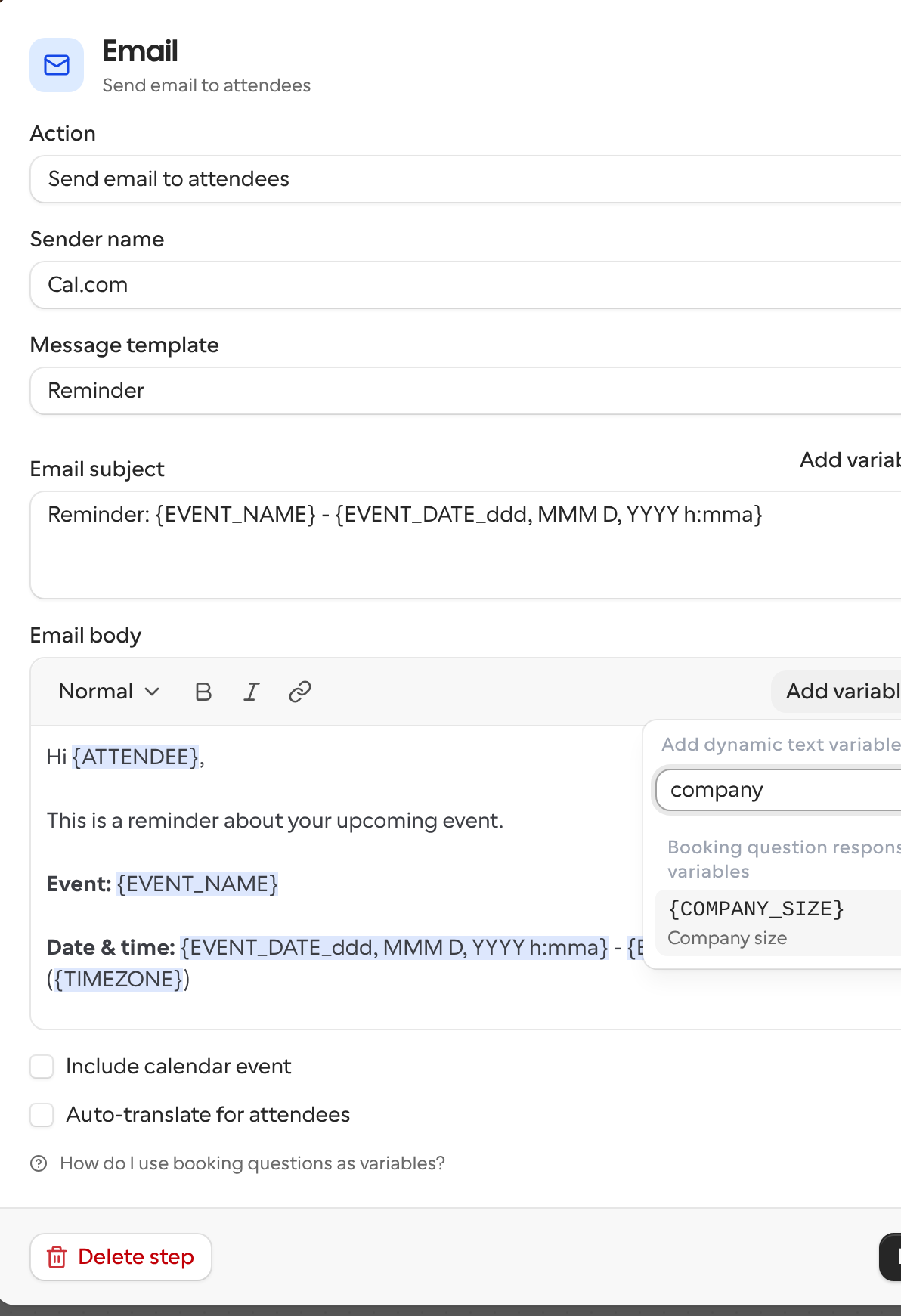Image resolution: width=901 pixels, height=1316 pixels.
Task: Click the body {EVENT_DATE_ddd, MMM D, YYYY h:mma} variable
Action: pyautogui.click(x=395, y=947)
